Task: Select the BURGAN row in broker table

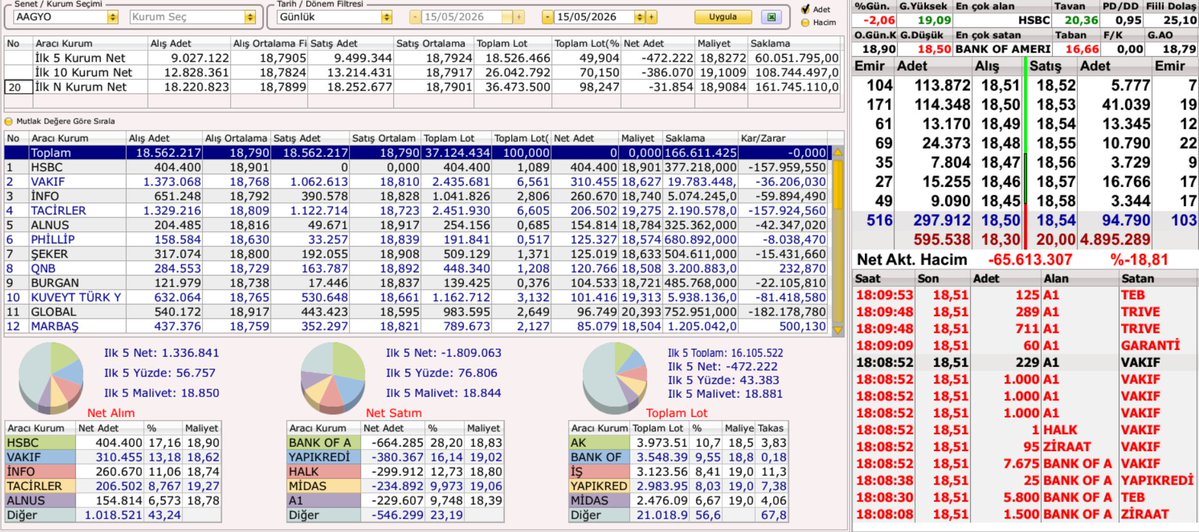Action: [x=417, y=284]
